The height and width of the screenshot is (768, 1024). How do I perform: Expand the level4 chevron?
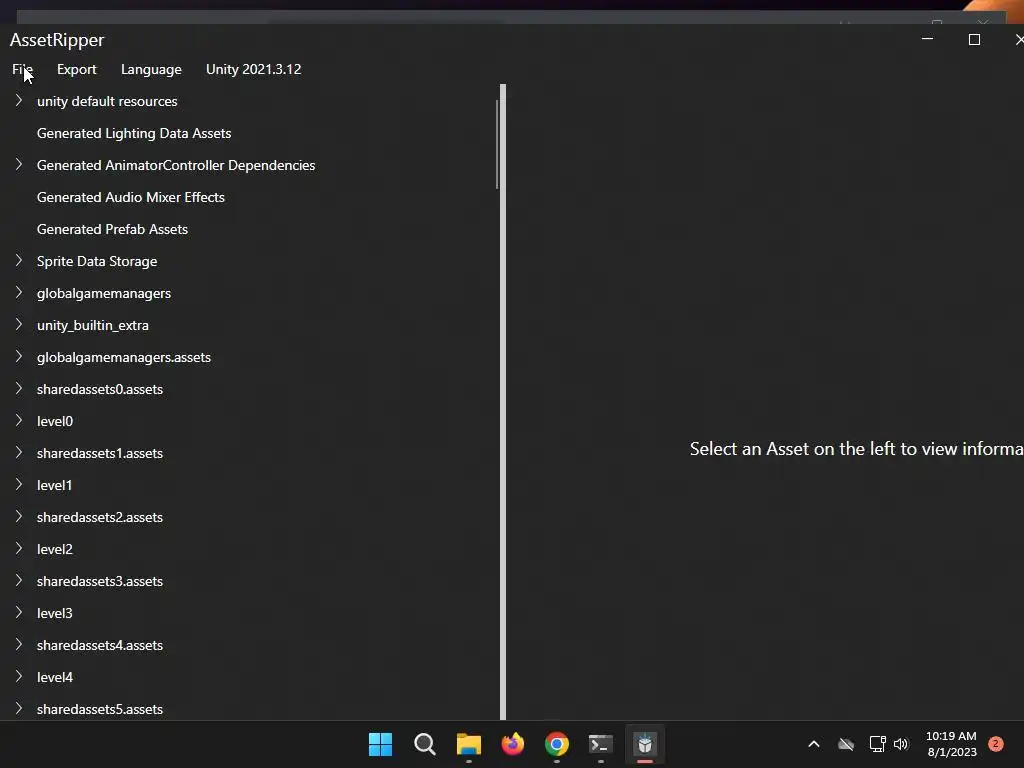point(19,677)
